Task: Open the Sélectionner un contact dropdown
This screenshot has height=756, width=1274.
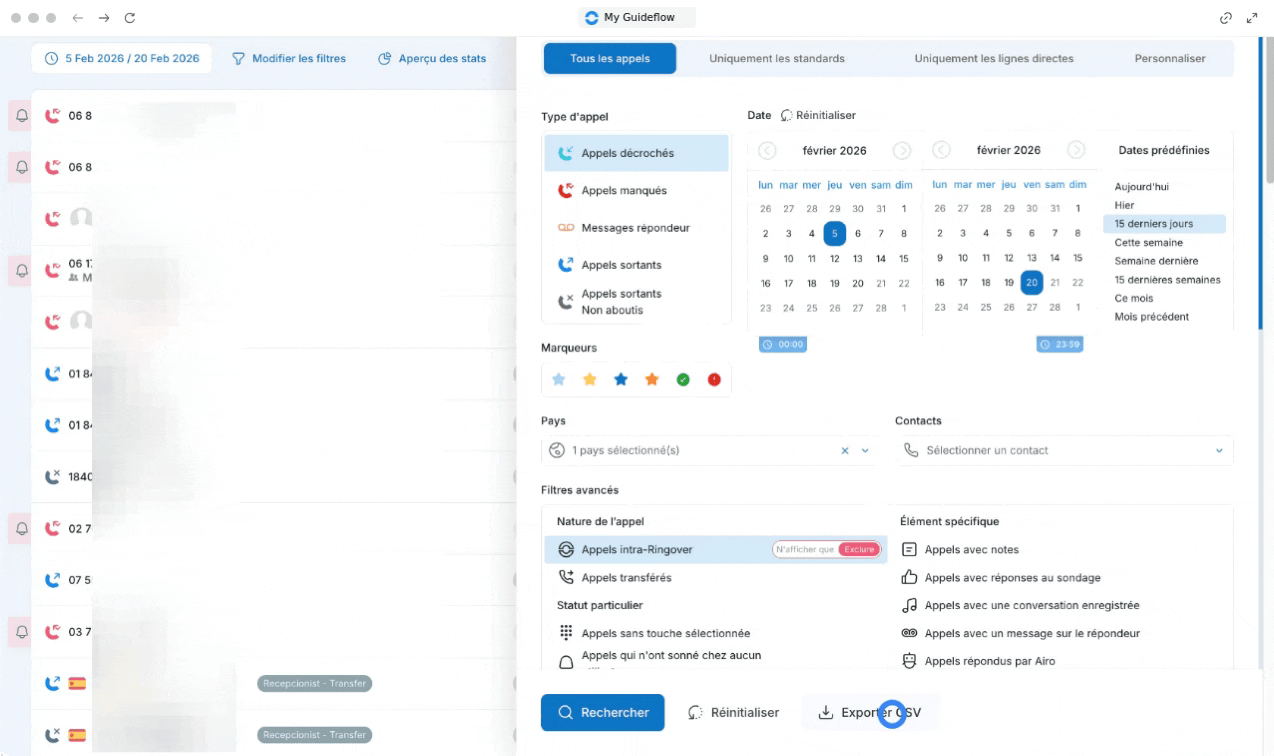Action: tap(1063, 451)
